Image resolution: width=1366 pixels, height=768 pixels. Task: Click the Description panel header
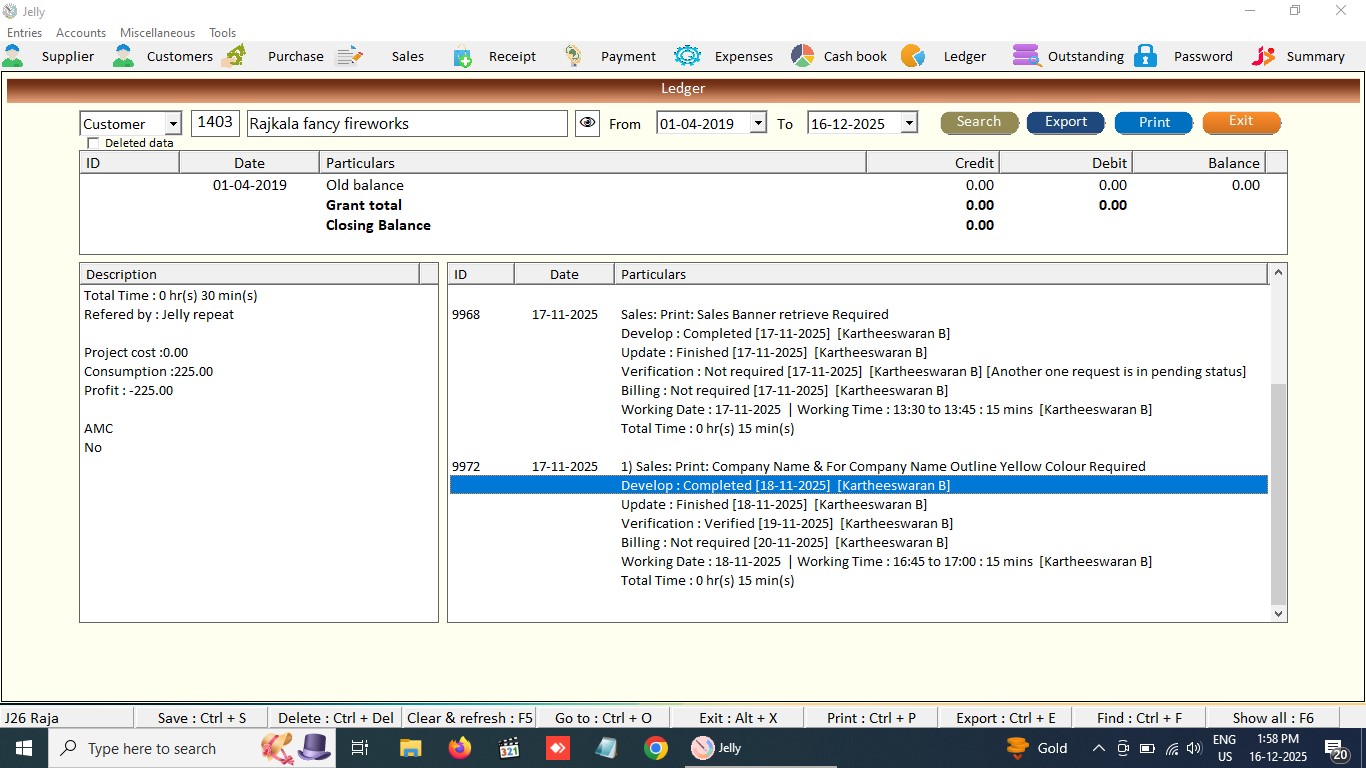[x=250, y=274]
